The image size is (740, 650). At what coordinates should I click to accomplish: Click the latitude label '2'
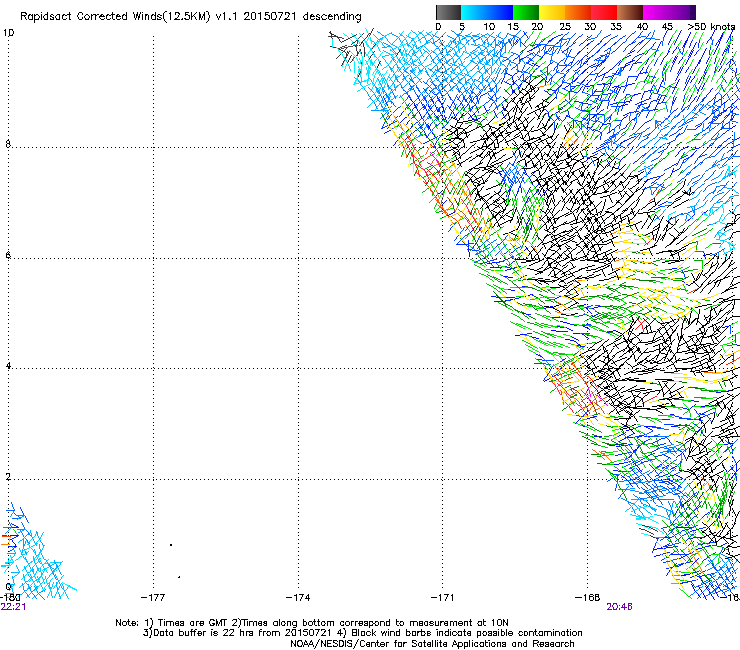[8, 477]
